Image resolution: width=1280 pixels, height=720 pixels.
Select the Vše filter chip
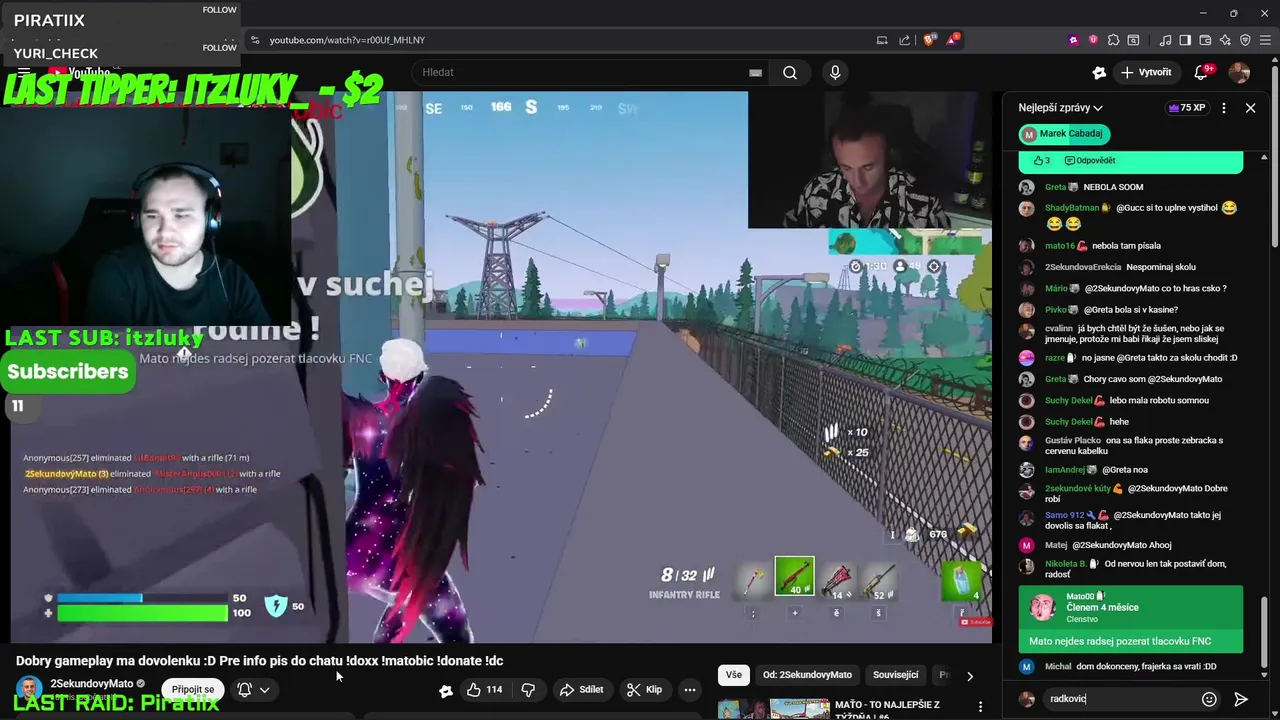734,675
